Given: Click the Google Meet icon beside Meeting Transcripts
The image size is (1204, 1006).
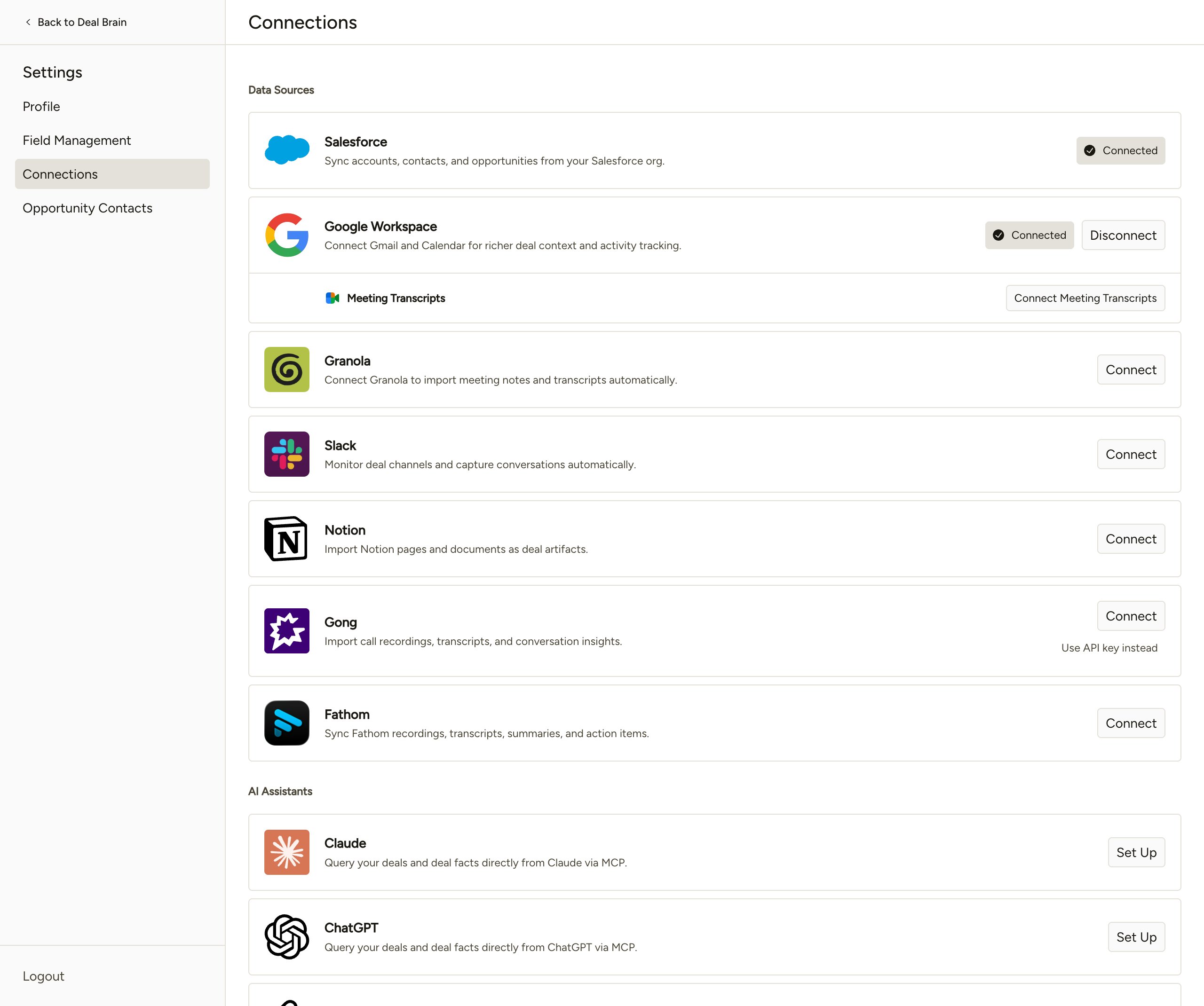Looking at the screenshot, I should pyautogui.click(x=333, y=298).
